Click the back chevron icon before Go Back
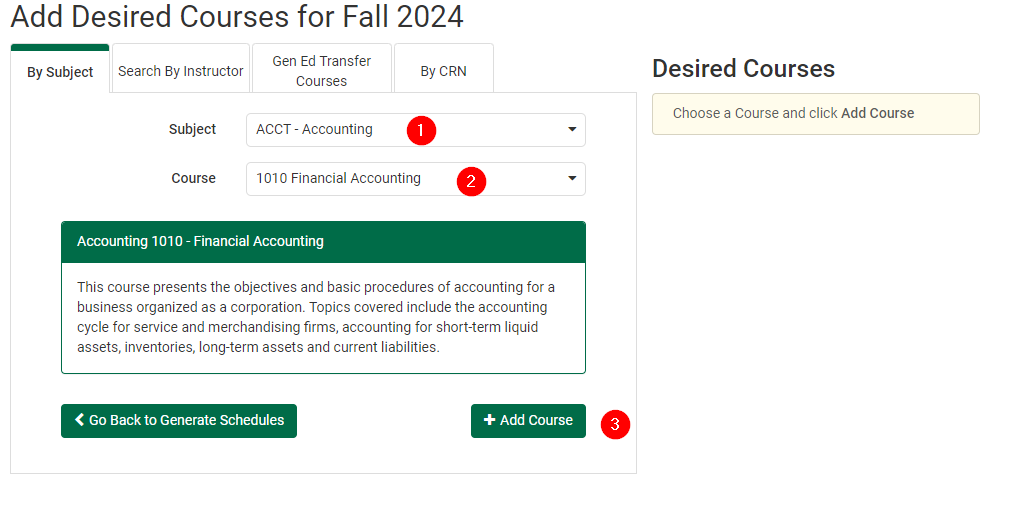The height and width of the screenshot is (523, 1023). point(80,421)
